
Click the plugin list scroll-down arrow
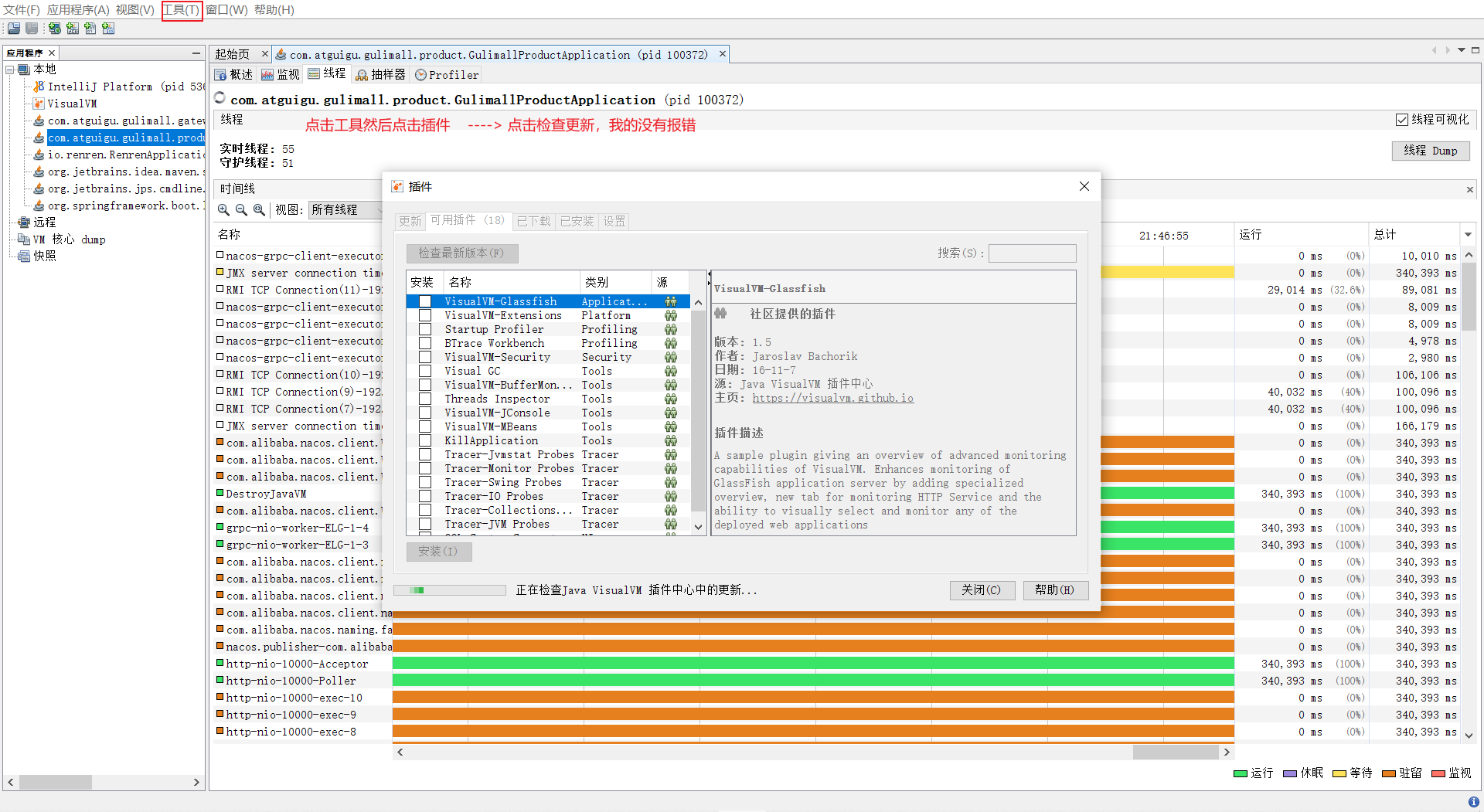coord(698,527)
